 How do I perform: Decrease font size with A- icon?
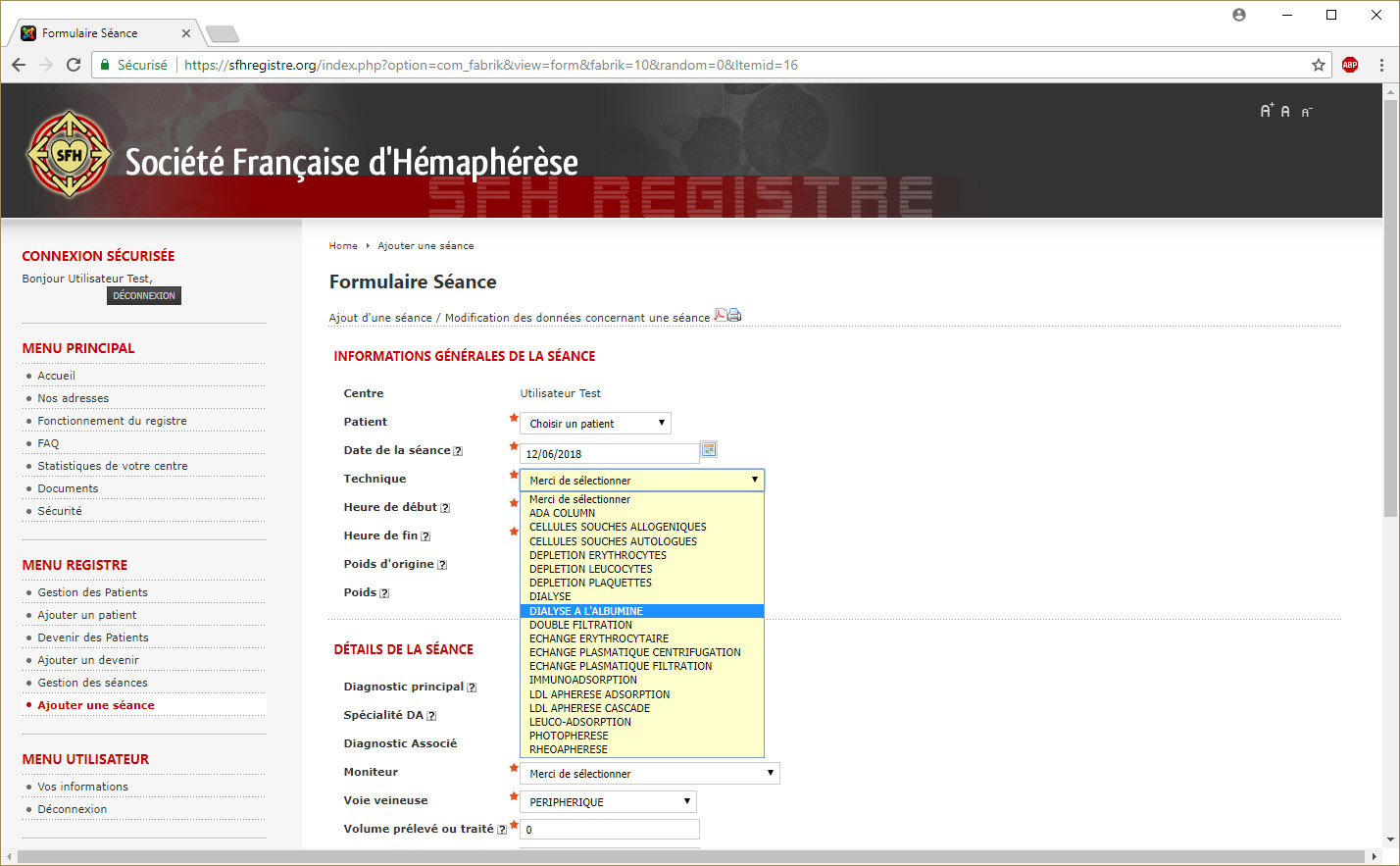coord(1307,112)
